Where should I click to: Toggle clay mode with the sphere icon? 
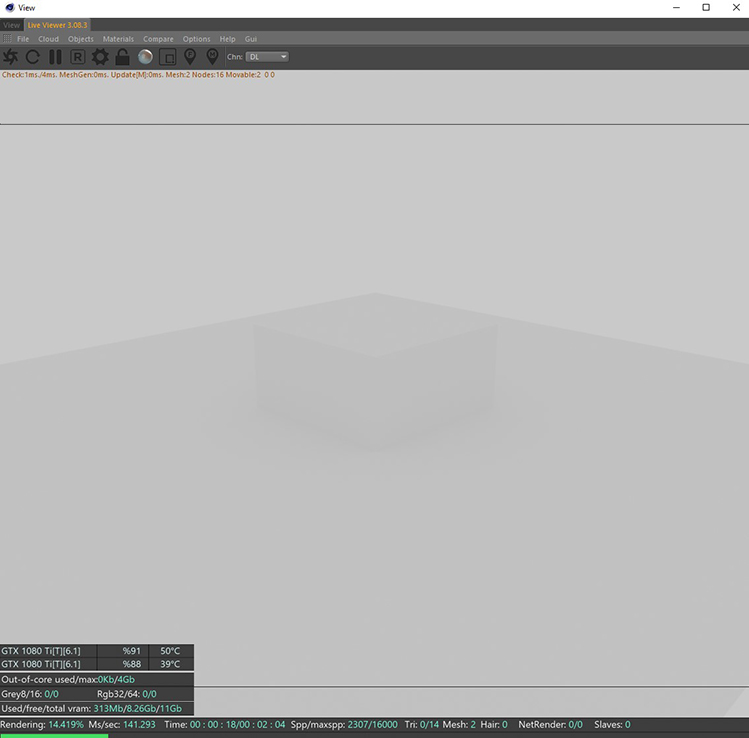145,57
